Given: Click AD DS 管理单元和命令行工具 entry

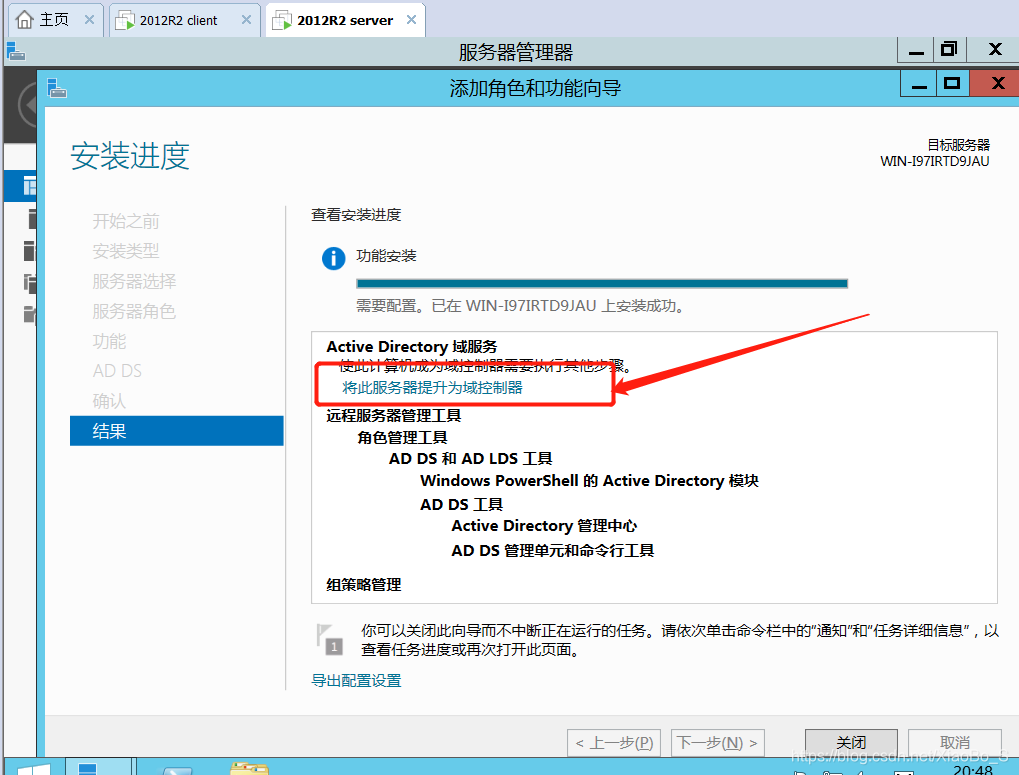Looking at the screenshot, I should pos(553,551).
